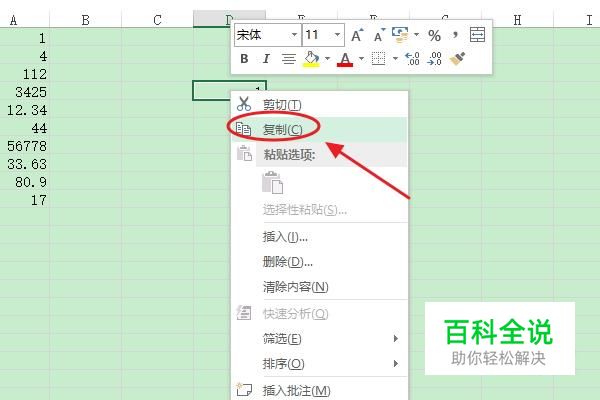This screenshot has width=600, height=400.
Task: Choose 复制(C) in context menu
Action: (x=320, y=130)
